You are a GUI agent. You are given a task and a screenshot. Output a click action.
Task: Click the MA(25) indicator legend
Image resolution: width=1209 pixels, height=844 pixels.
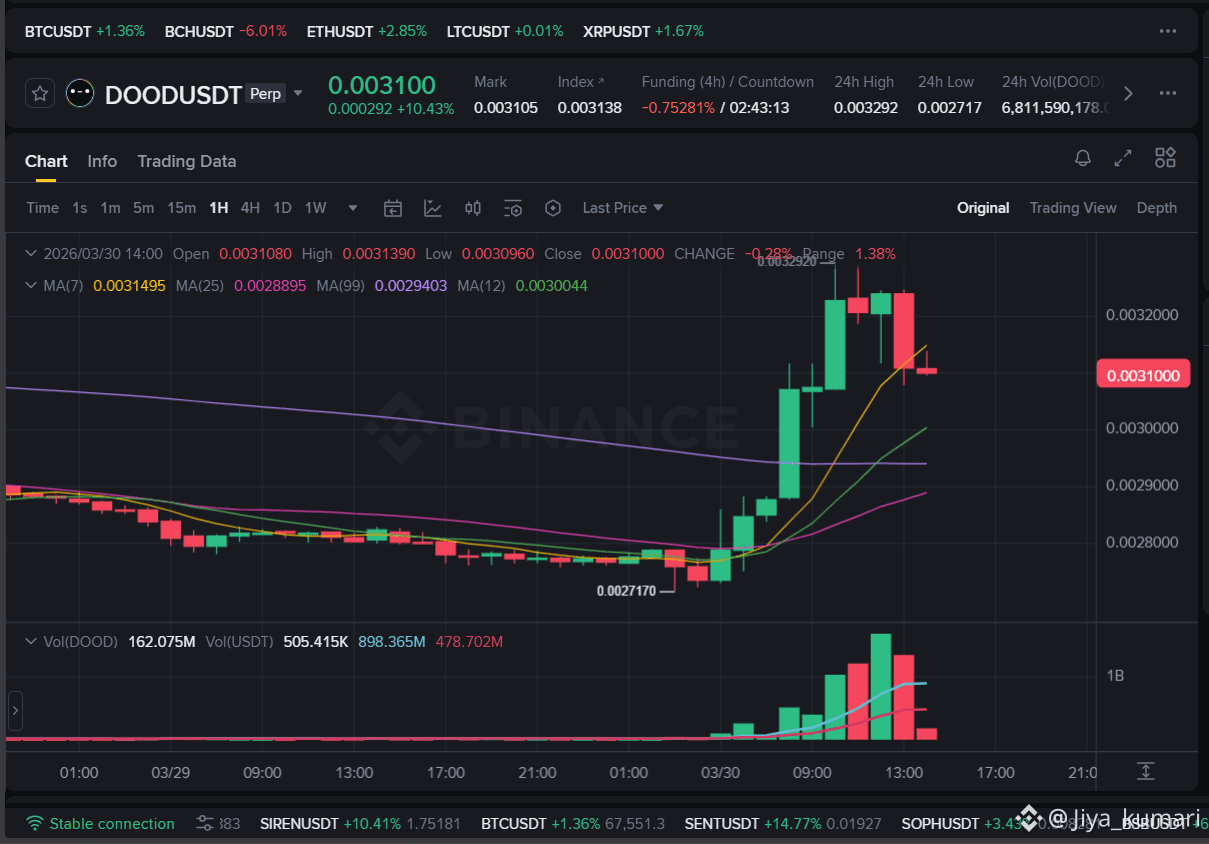click(x=241, y=286)
